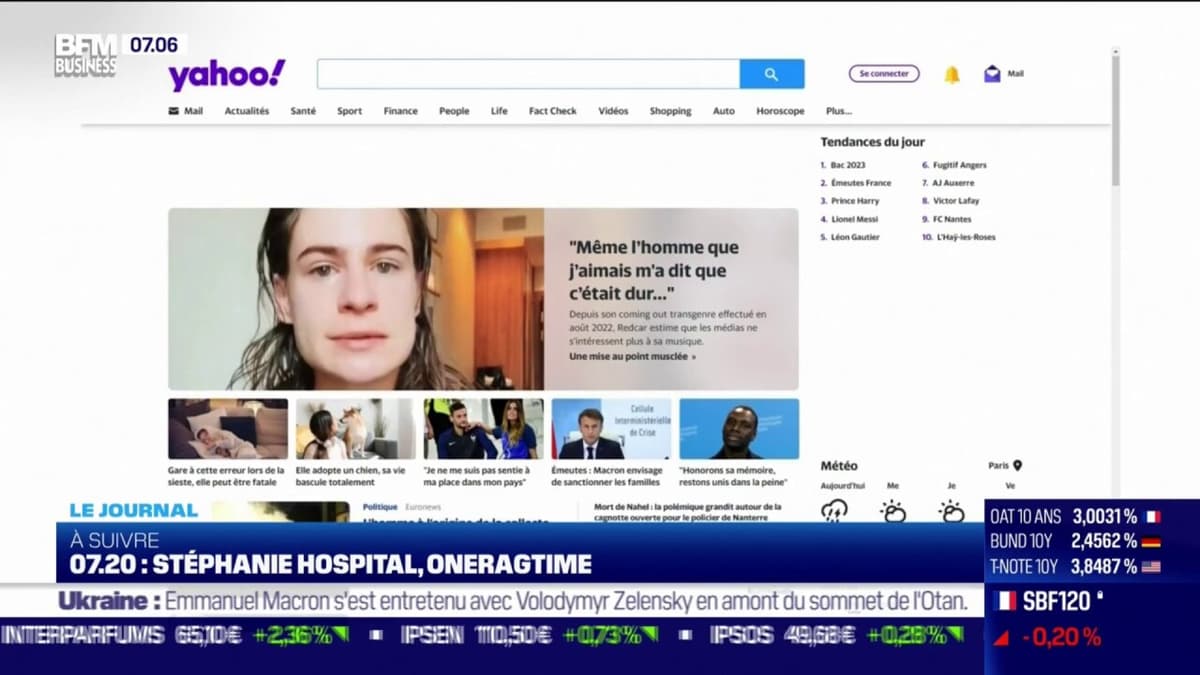1200x675 pixels.
Task: Open the Émeutes Macron article thumbnail
Action: [611, 429]
